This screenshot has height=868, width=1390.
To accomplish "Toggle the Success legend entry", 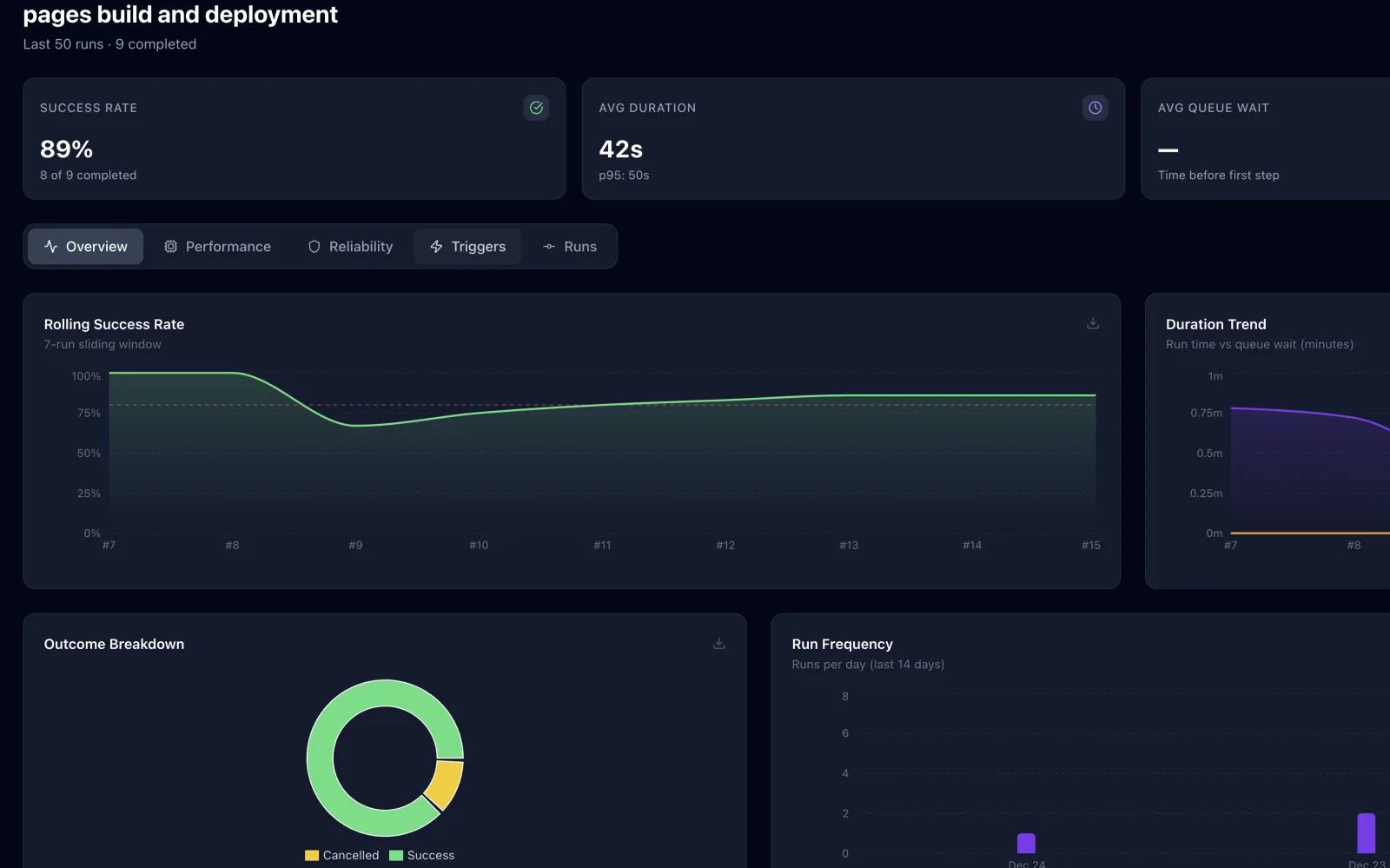I will point(422,855).
